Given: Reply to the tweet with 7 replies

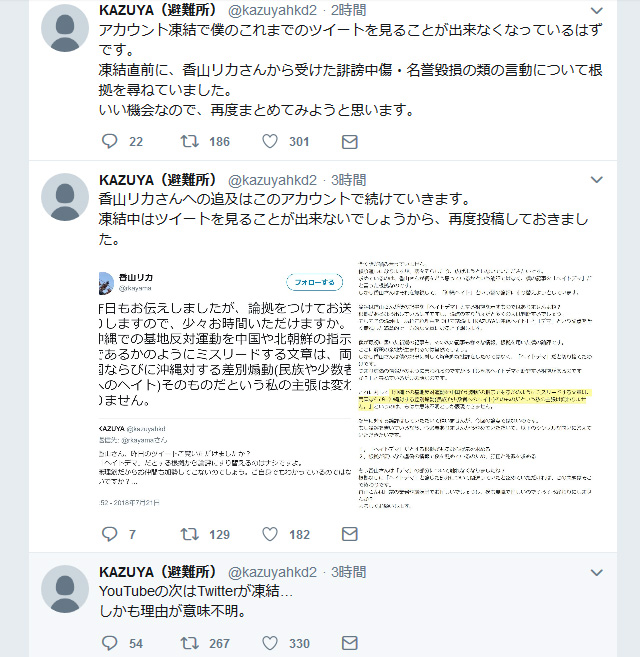Looking at the screenshot, I should coord(110,534).
